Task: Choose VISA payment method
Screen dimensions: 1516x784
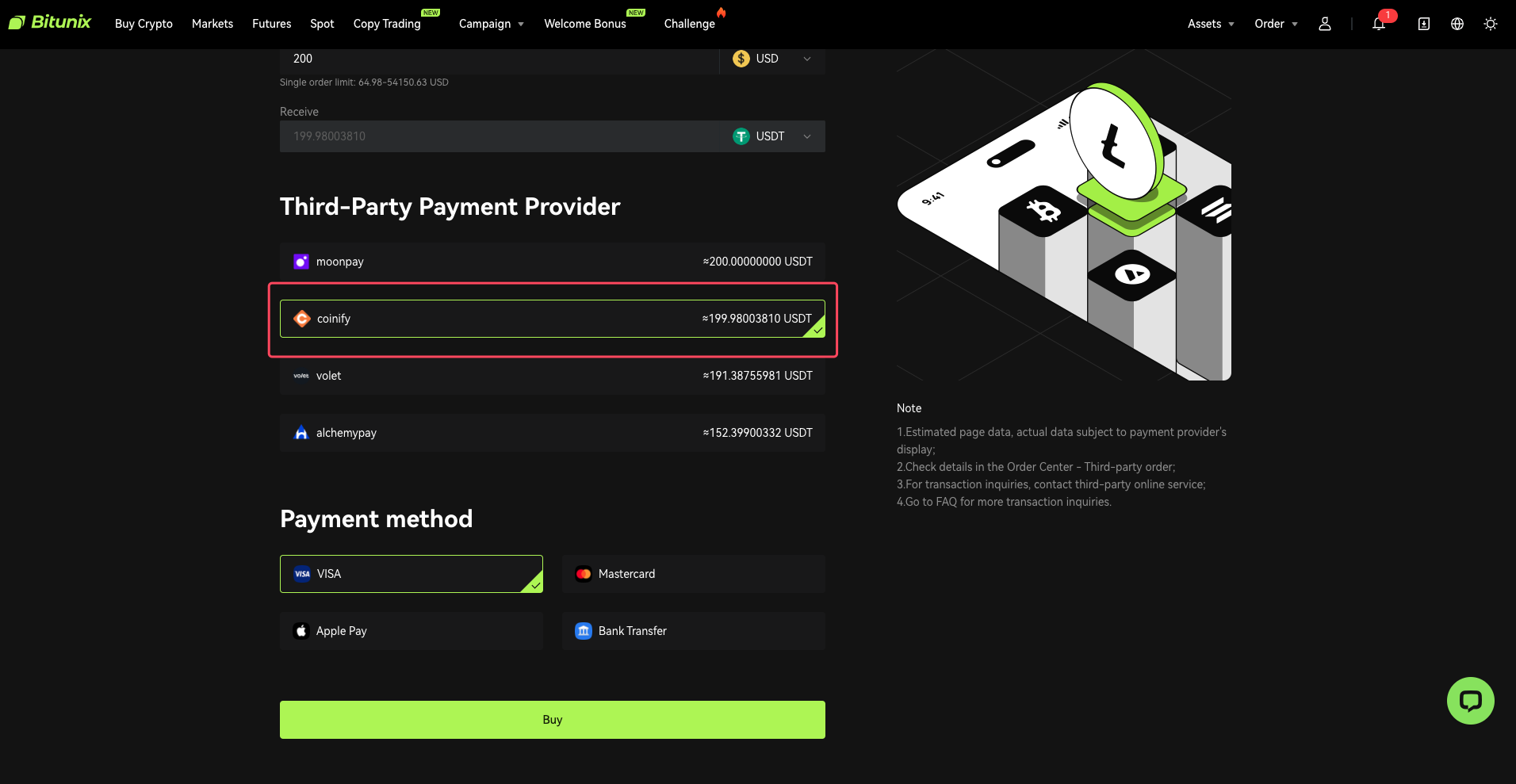Action: pyautogui.click(x=412, y=574)
